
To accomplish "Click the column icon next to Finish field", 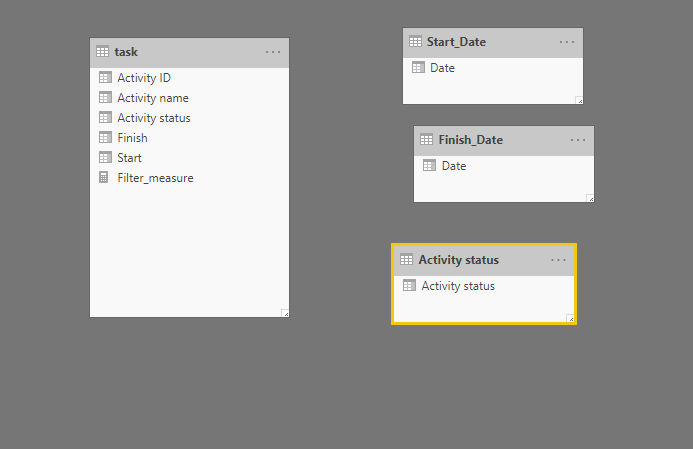I will tap(105, 138).
